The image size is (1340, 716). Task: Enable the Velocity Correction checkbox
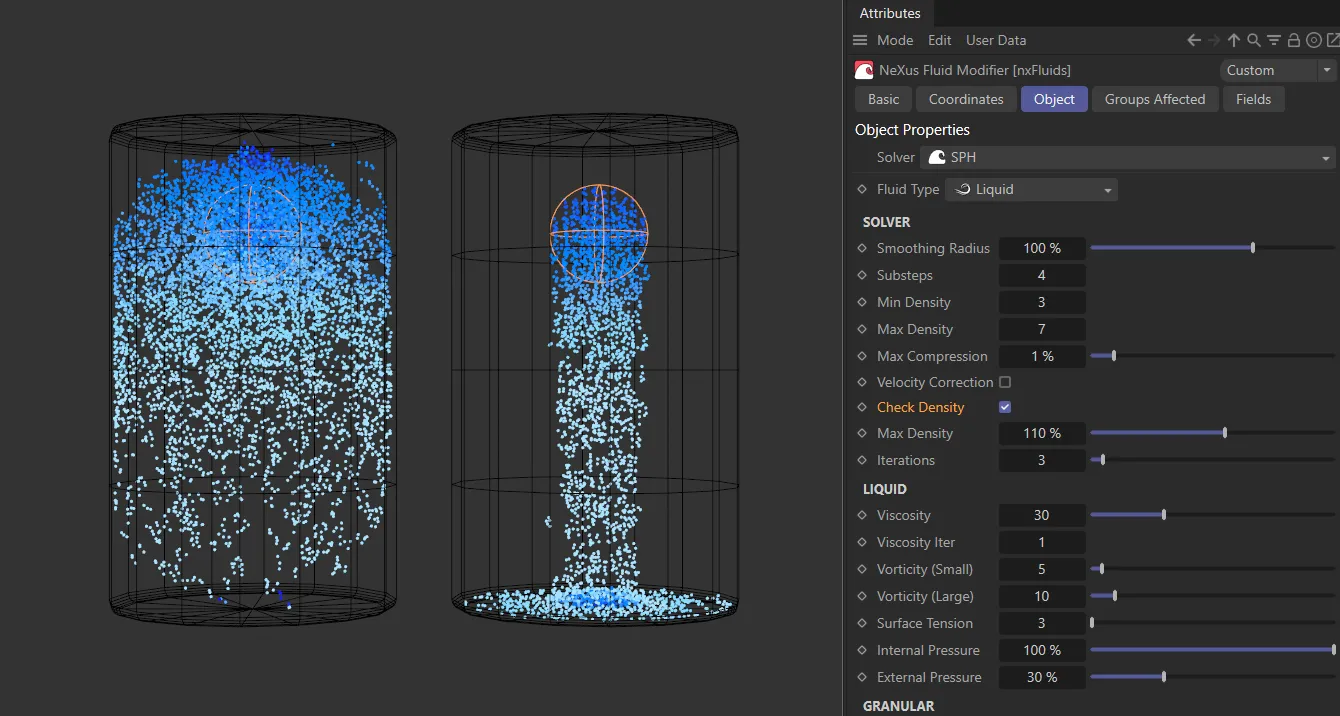tap(1004, 382)
